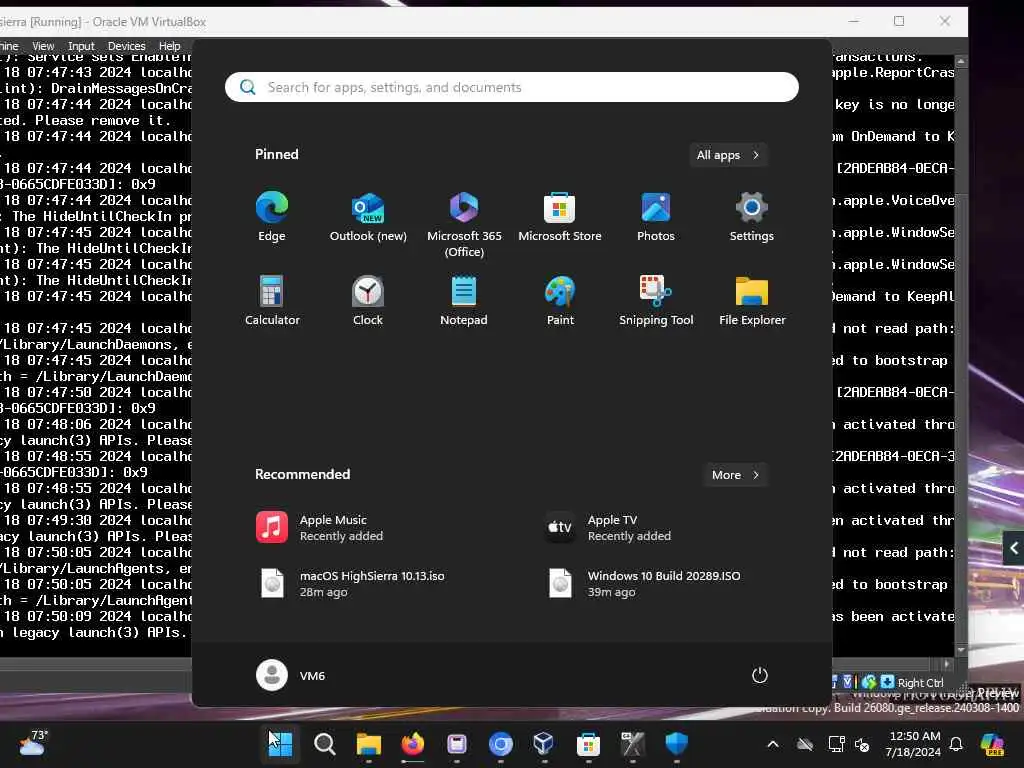Click the Start button on taskbar
Viewport: 1024px width, 768px height.
[x=281, y=744]
